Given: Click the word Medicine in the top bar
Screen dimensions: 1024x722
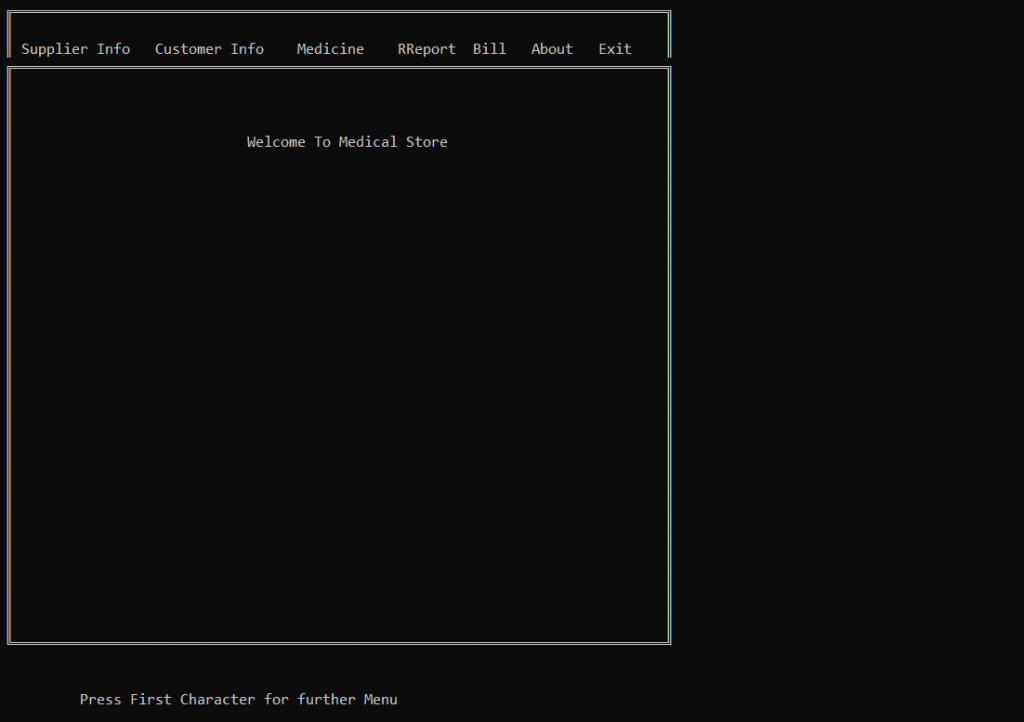Looking at the screenshot, I should pos(330,48).
